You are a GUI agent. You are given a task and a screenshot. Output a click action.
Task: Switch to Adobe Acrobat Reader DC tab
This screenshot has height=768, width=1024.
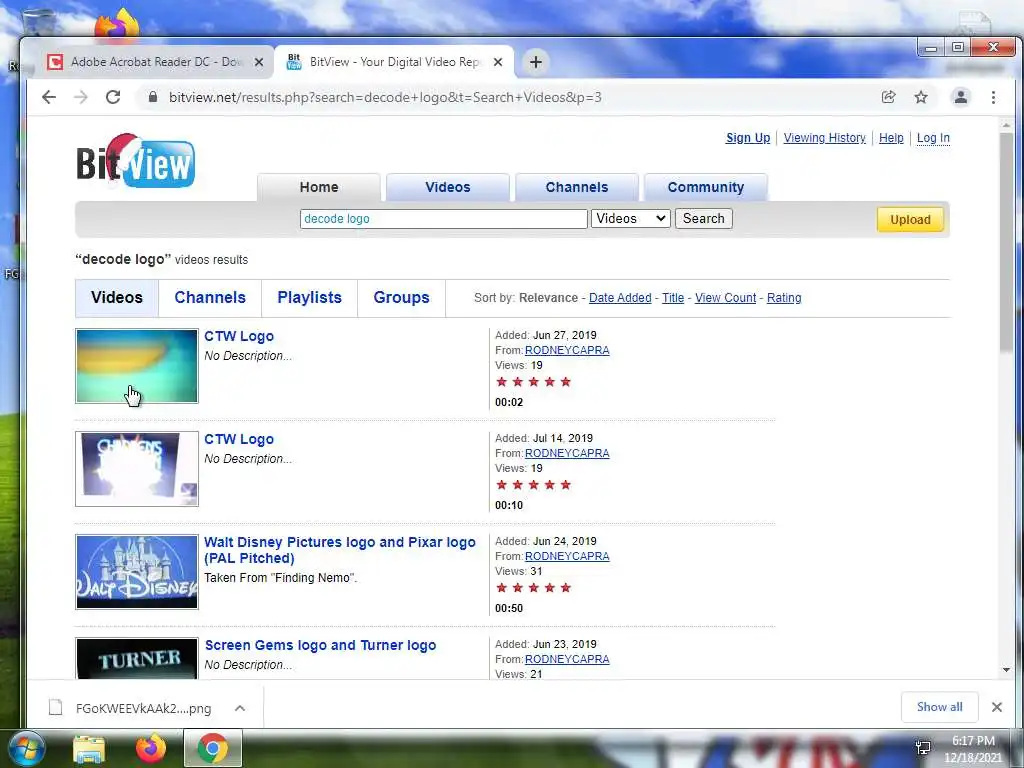click(155, 62)
